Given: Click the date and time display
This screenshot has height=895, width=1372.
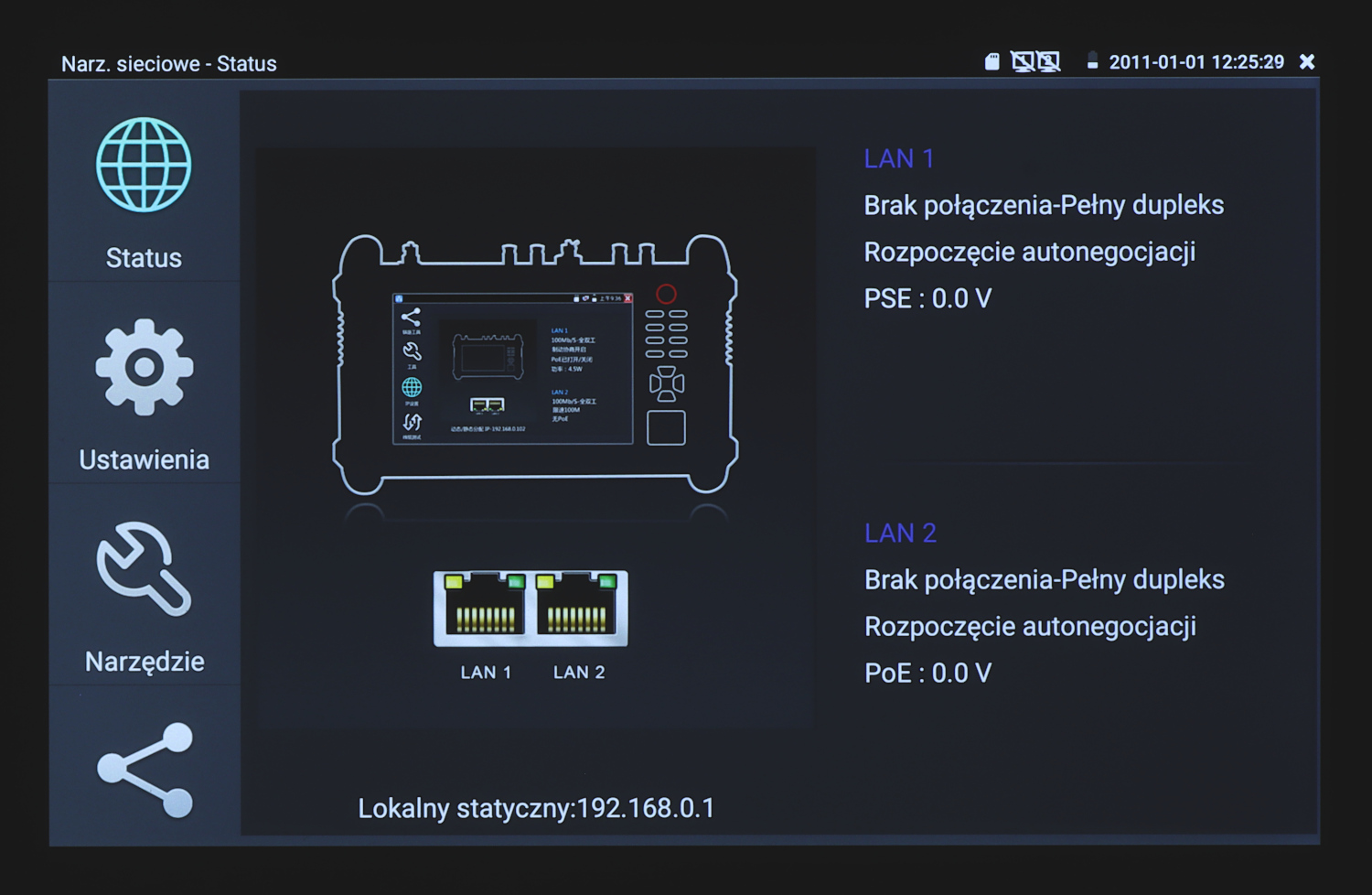Looking at the screenshot, I should tap(1196, 62).
